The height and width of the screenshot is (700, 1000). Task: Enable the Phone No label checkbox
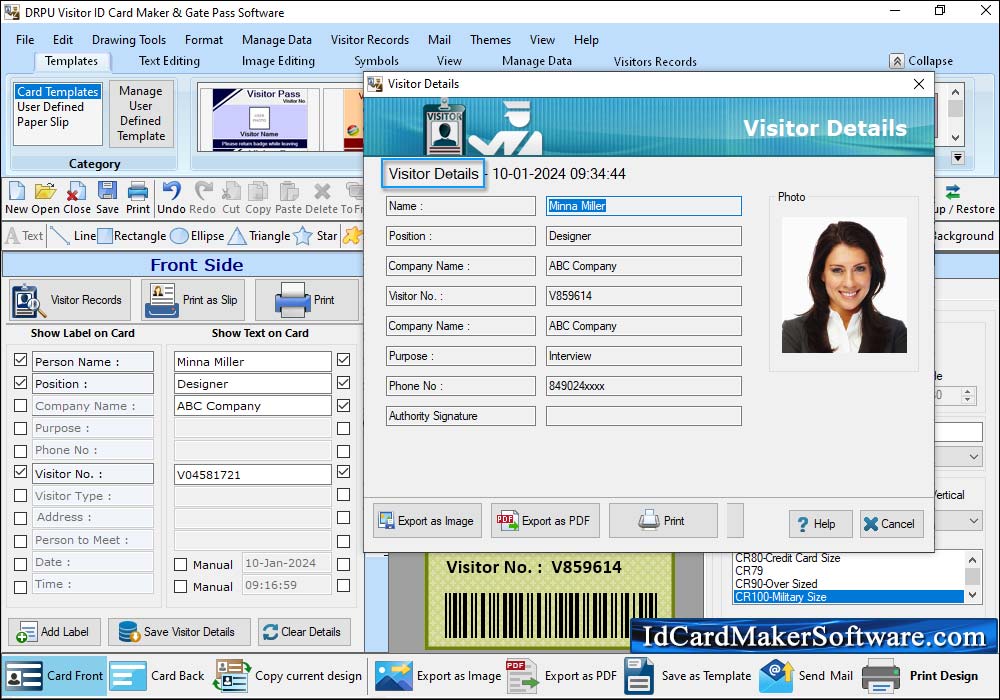pos(20,451)
